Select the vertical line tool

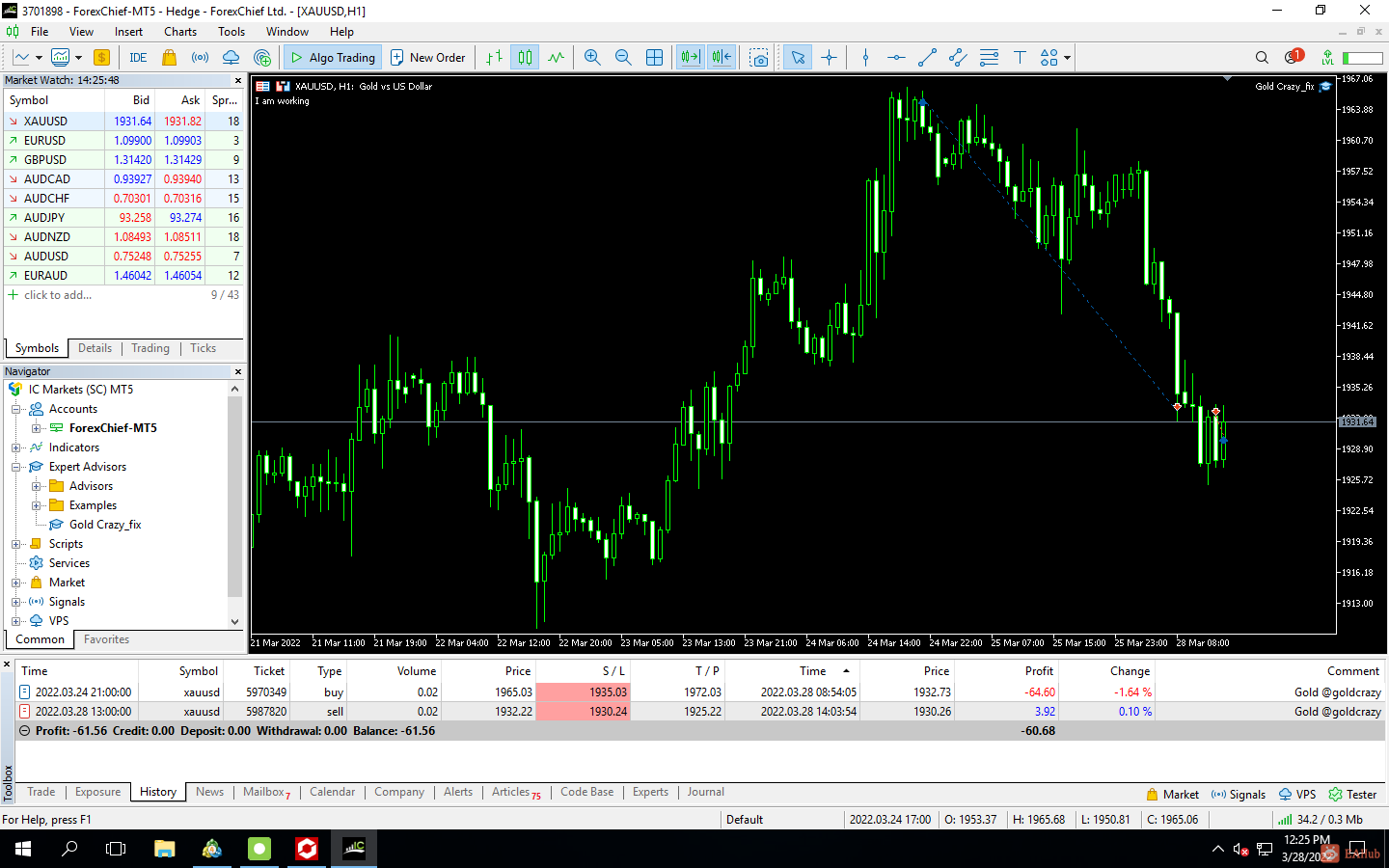click(x=865, y=57)
